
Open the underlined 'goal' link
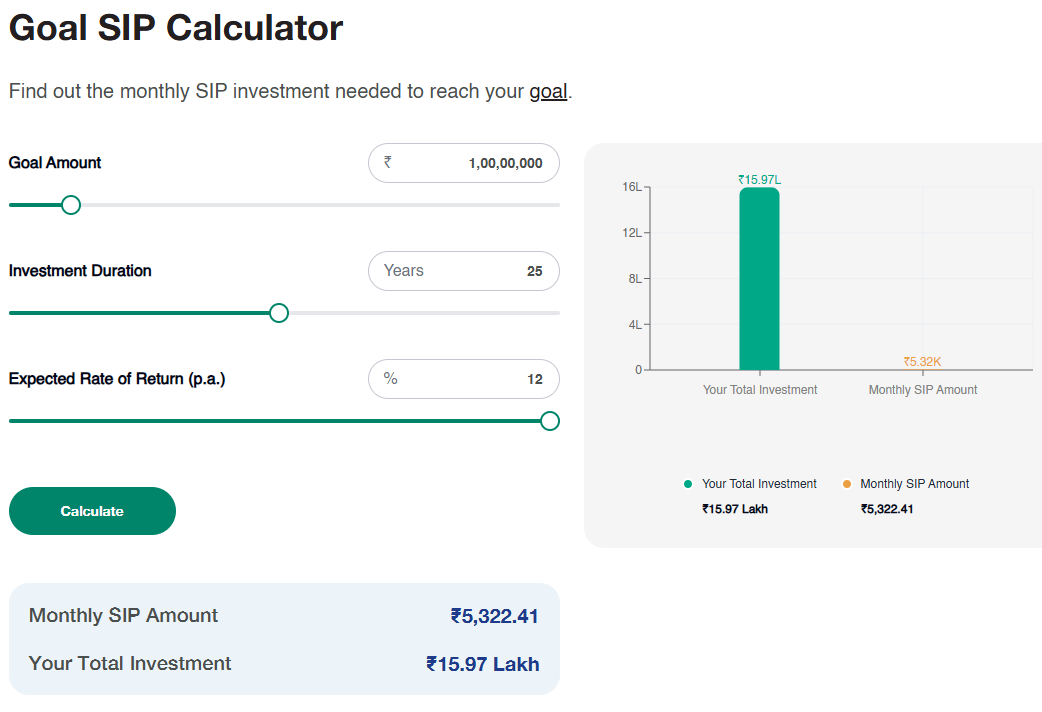click(x=548, y=92)
